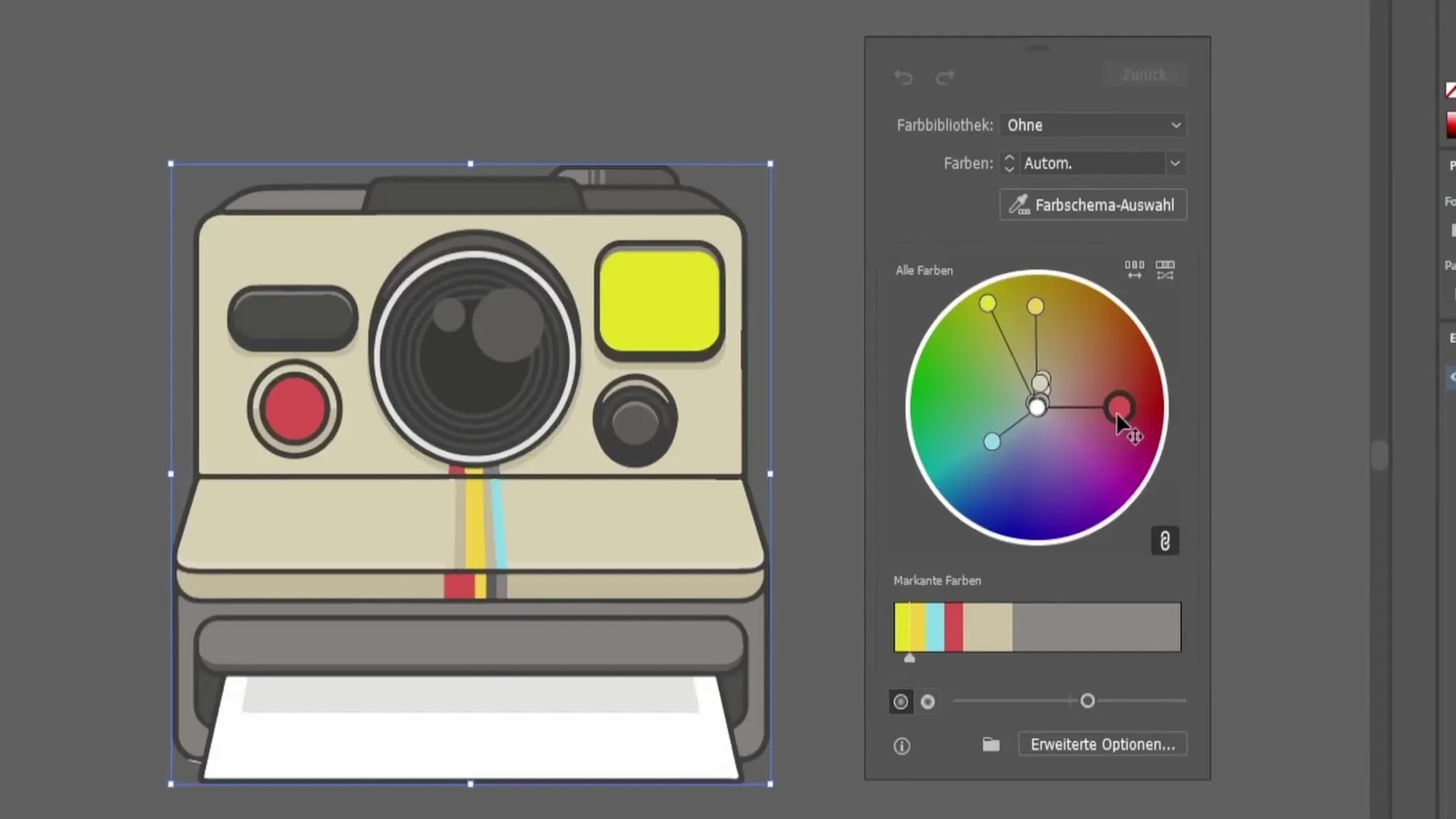
Task: Click the panel drag grip at top
Action: click(x=1037, y=48)
